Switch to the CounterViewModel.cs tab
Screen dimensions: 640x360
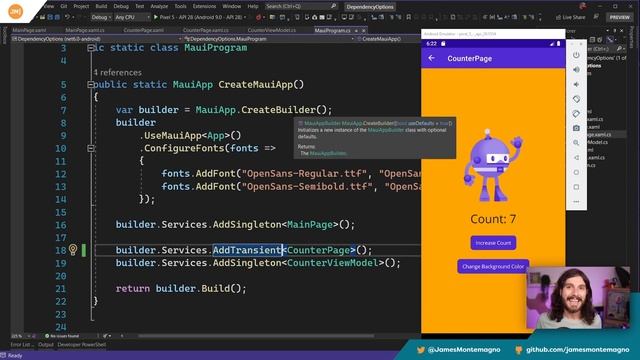coord(271,30)
